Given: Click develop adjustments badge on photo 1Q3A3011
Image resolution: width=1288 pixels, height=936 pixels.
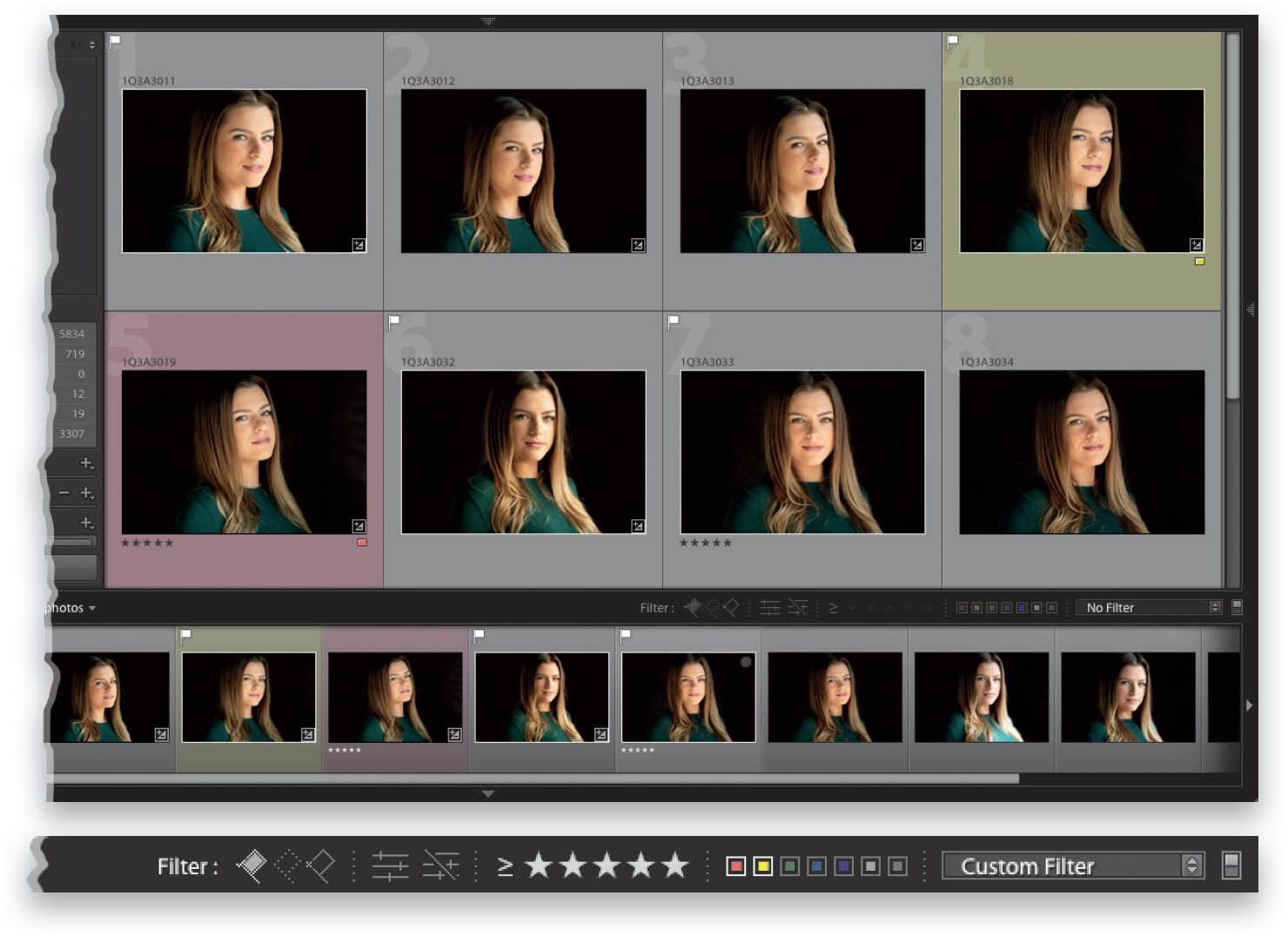Looking at the screenshot, I should coord(359,245).
